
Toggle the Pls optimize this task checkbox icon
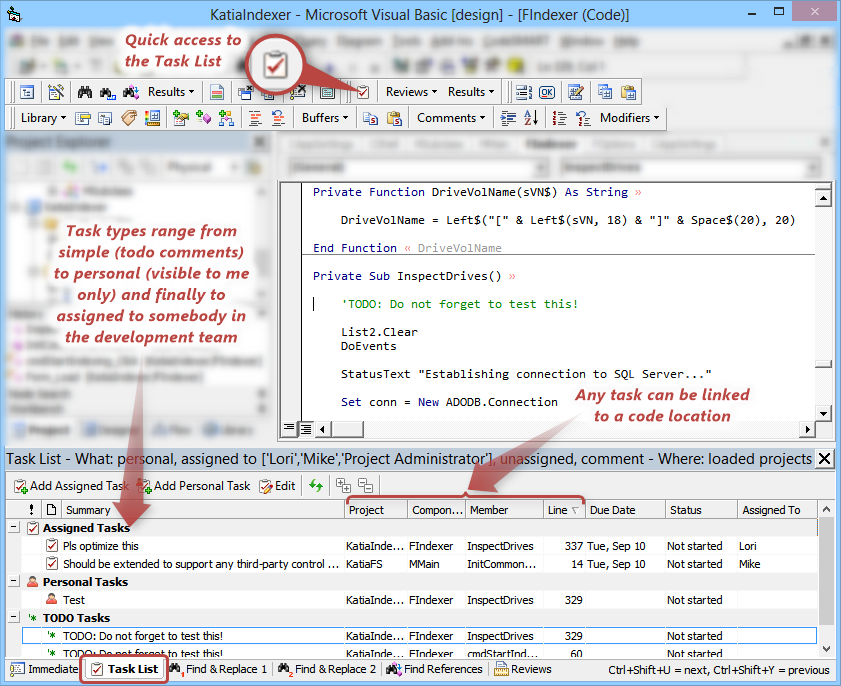click(52, 546)
